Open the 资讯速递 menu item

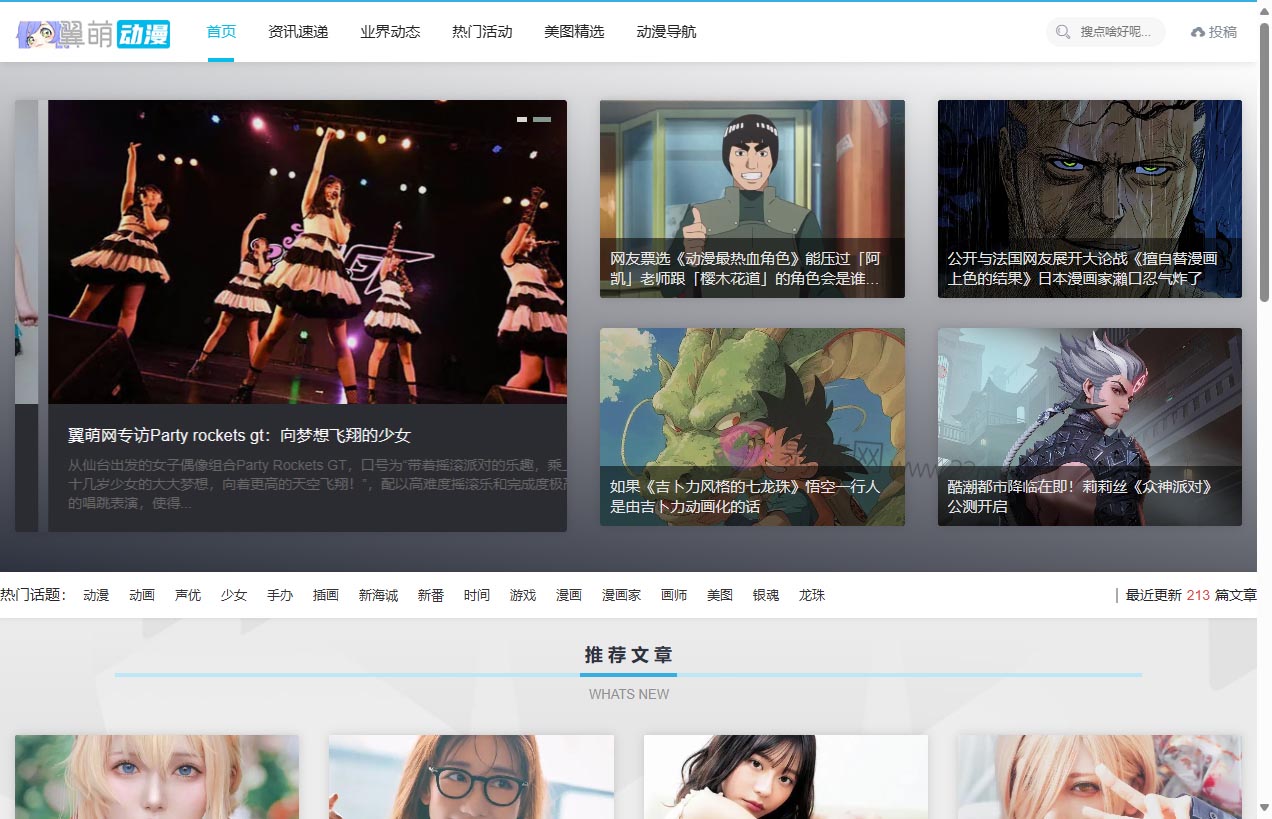[x=297, y=31]
